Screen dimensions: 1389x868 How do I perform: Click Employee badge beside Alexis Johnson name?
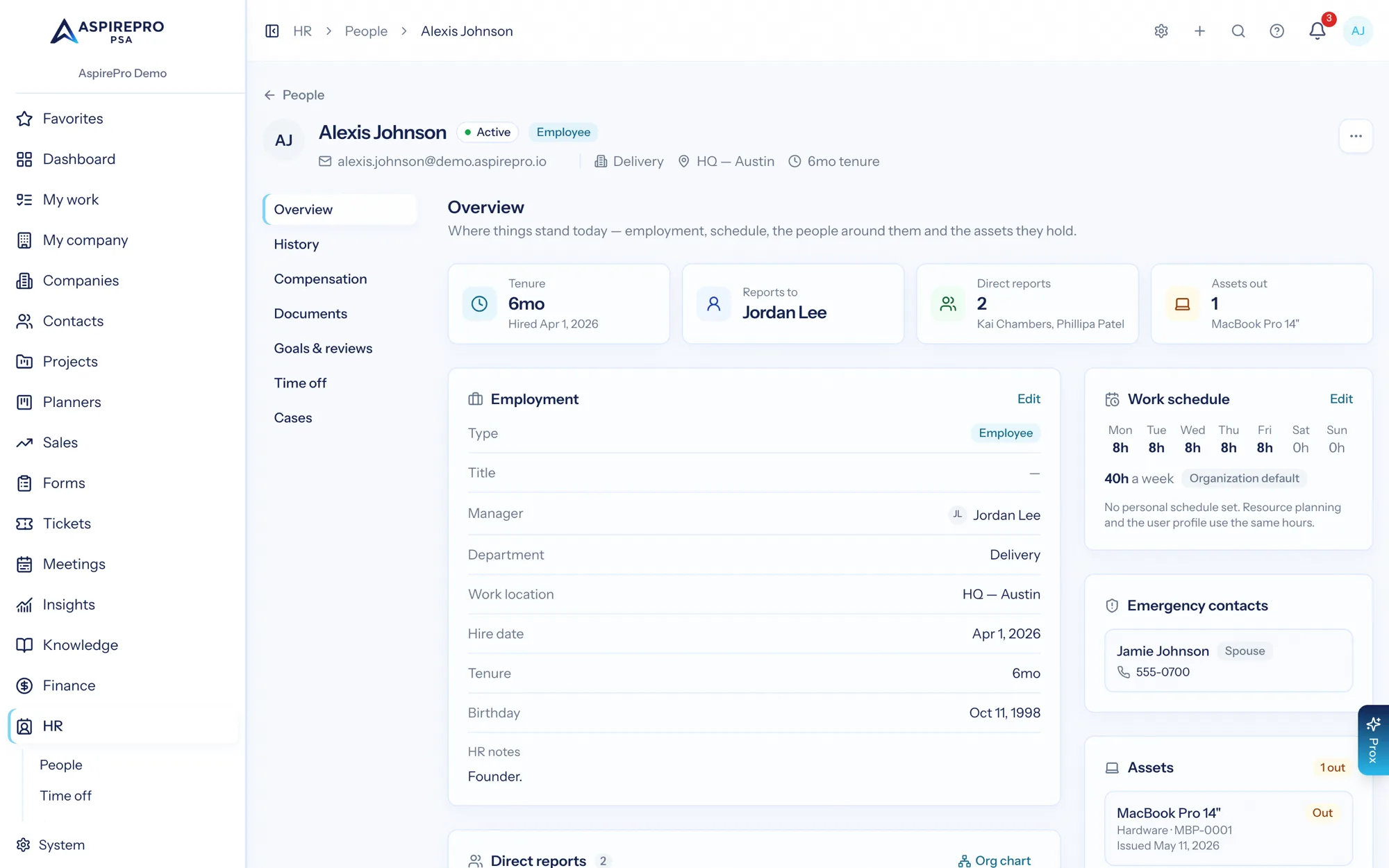(x=563, y=132)
